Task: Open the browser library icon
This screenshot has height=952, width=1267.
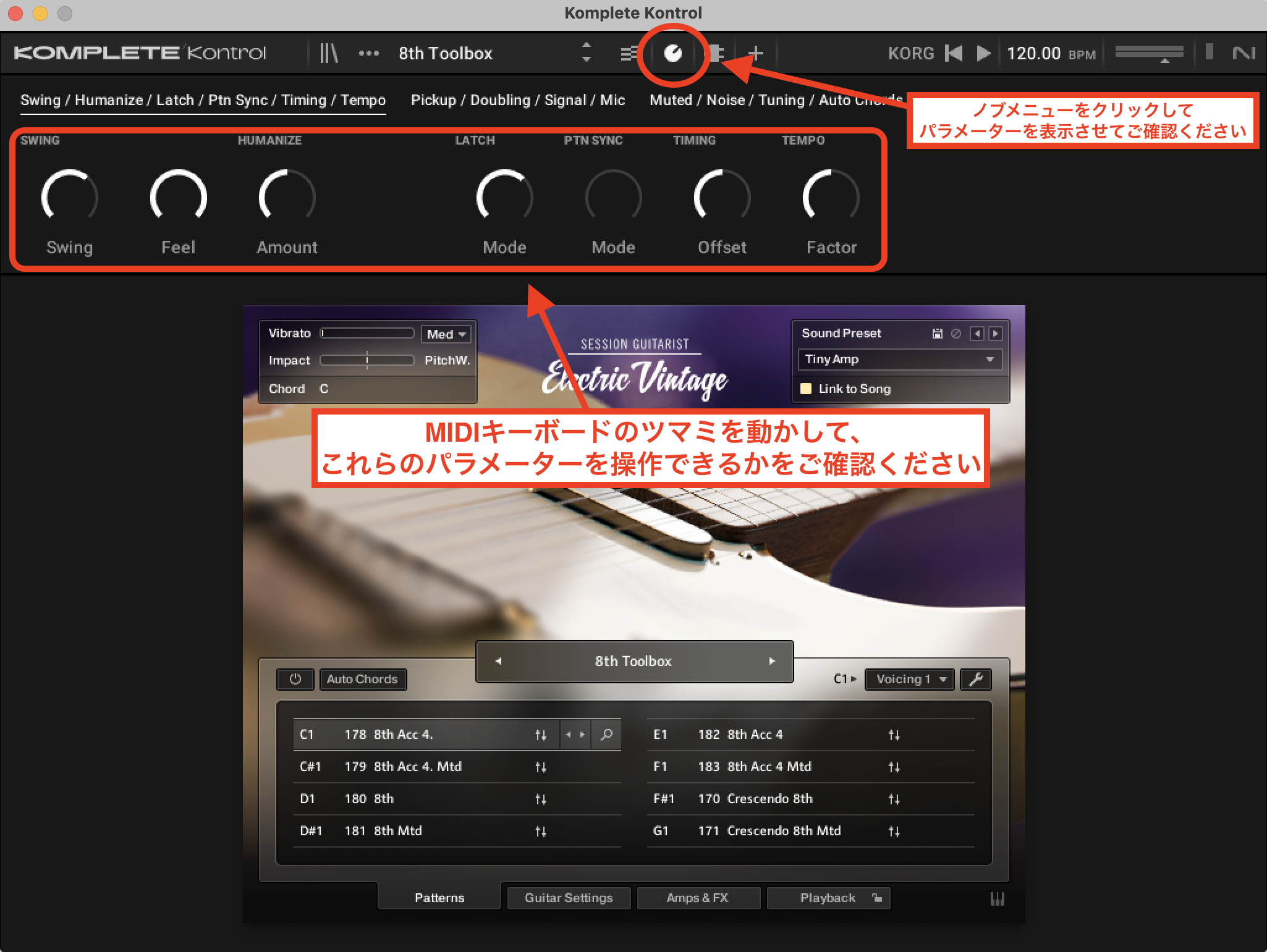Action: [329, 53]
